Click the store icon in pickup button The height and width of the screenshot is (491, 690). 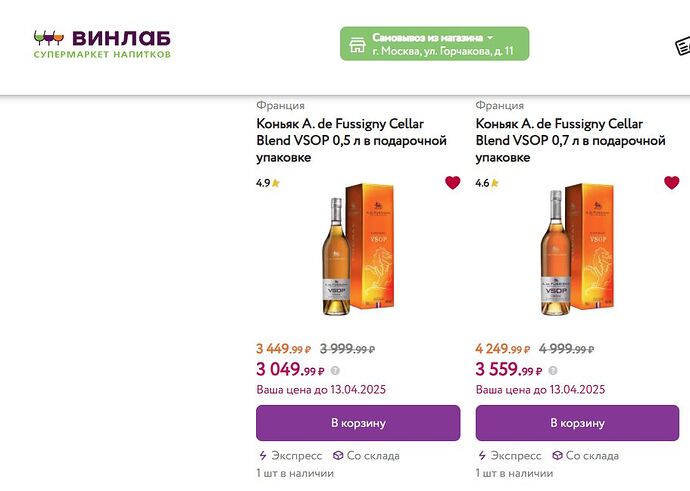[356, 44]
